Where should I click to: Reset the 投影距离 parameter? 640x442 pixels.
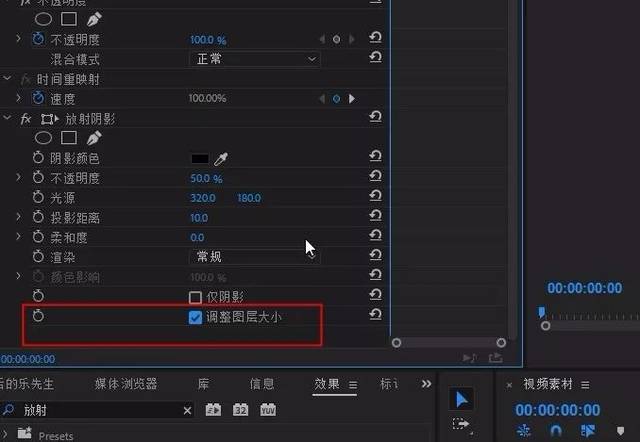tap(375, 215)
